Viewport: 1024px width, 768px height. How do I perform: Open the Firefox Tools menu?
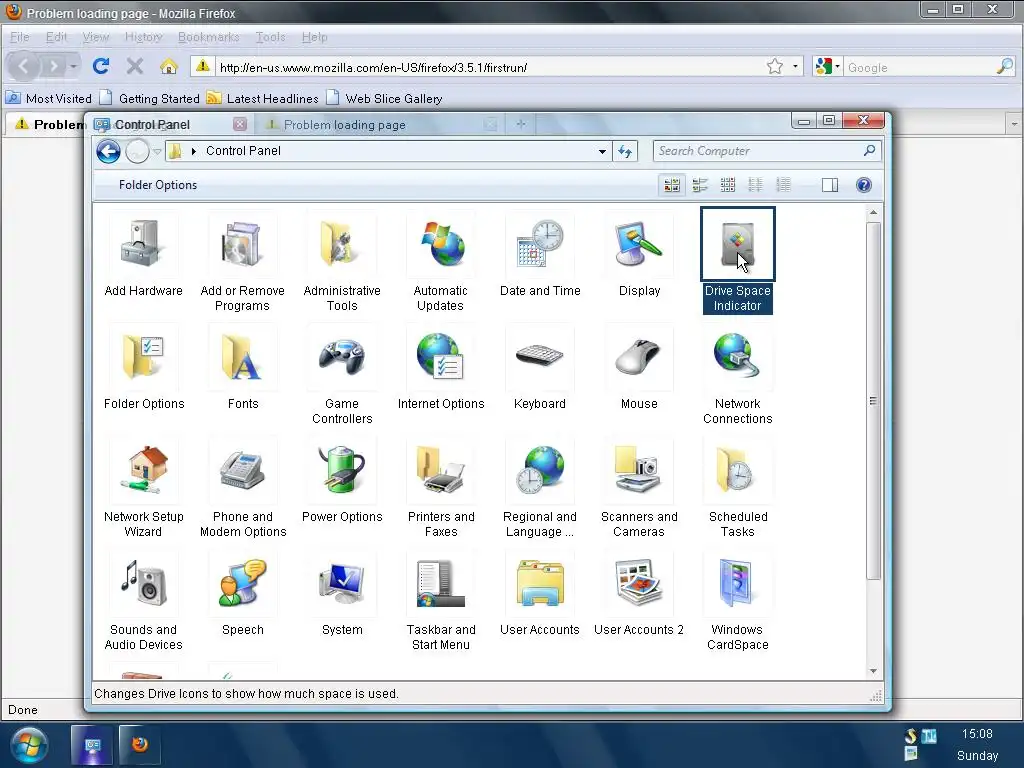(270, 37)
